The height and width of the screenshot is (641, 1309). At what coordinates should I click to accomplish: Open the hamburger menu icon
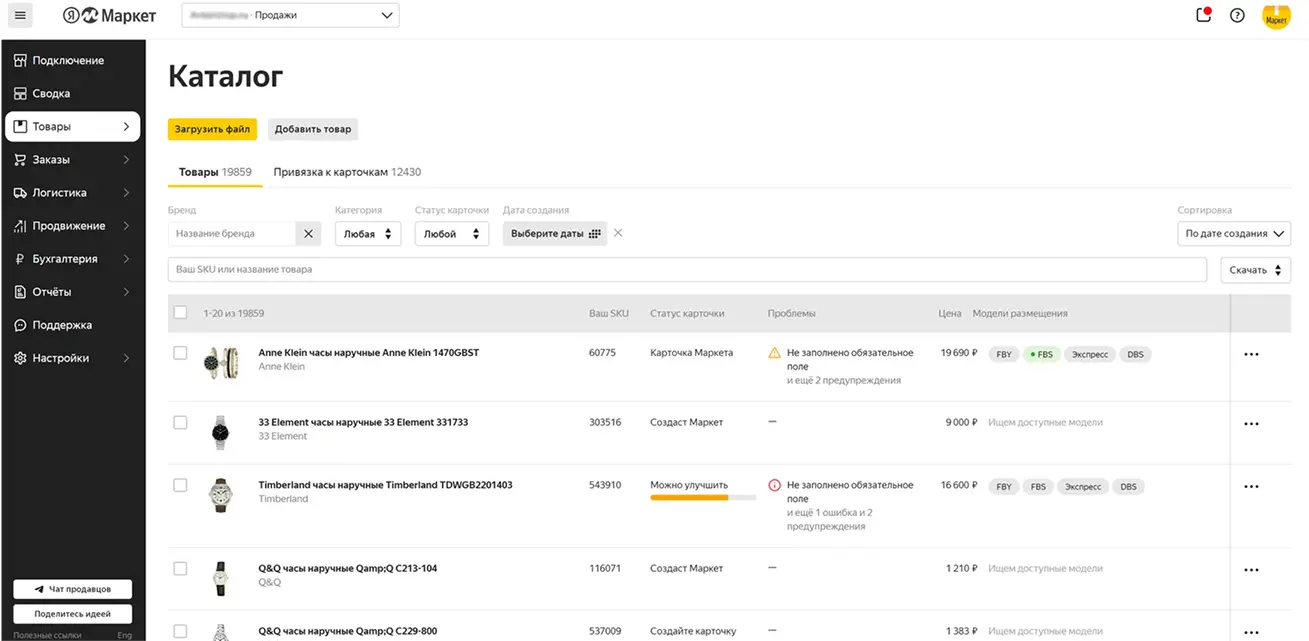pyautogui.click(x=20, y=15)
